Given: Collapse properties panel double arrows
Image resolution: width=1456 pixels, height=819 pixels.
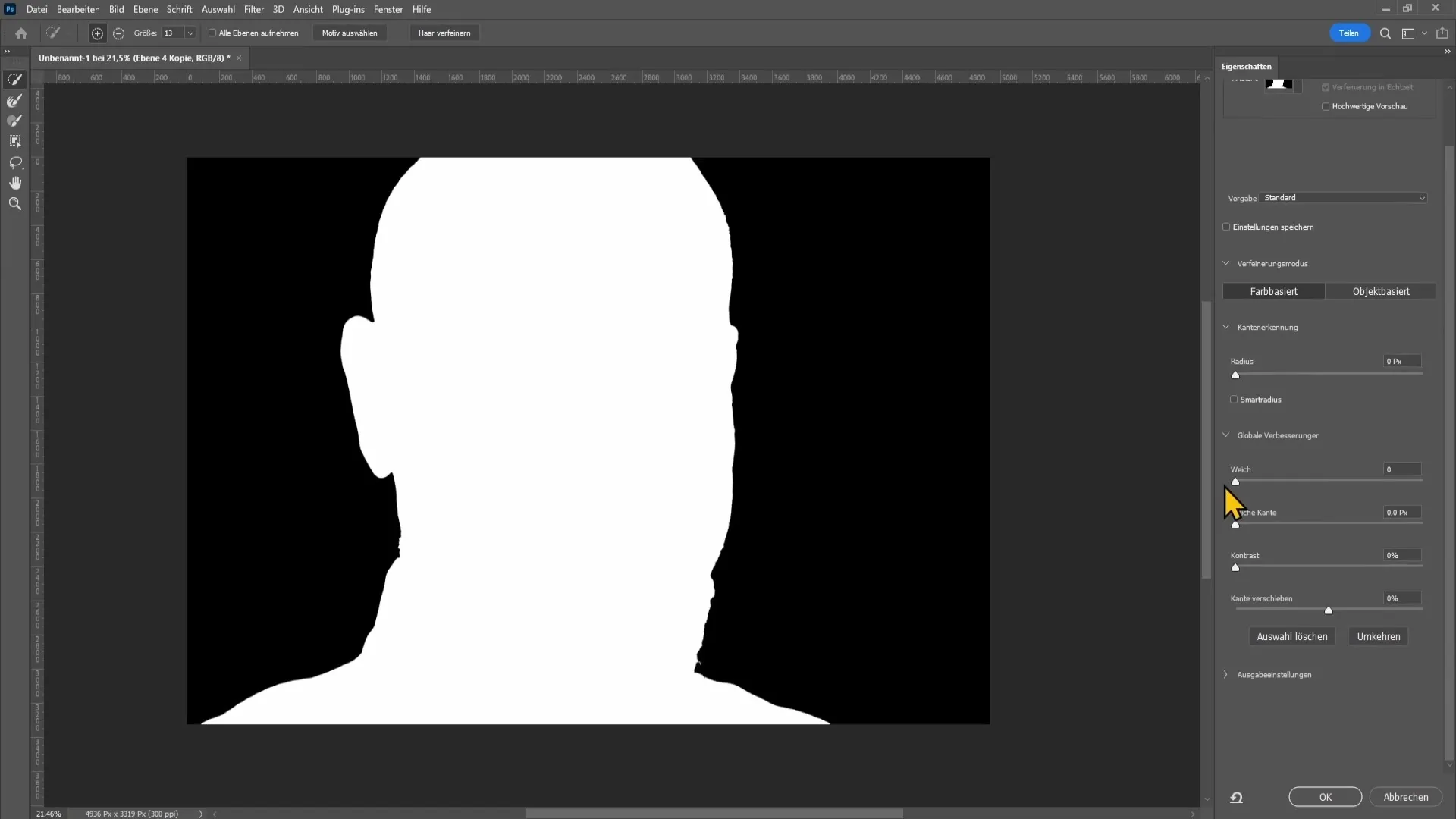Looking at the screenshot, I should tap(1447, 52).
